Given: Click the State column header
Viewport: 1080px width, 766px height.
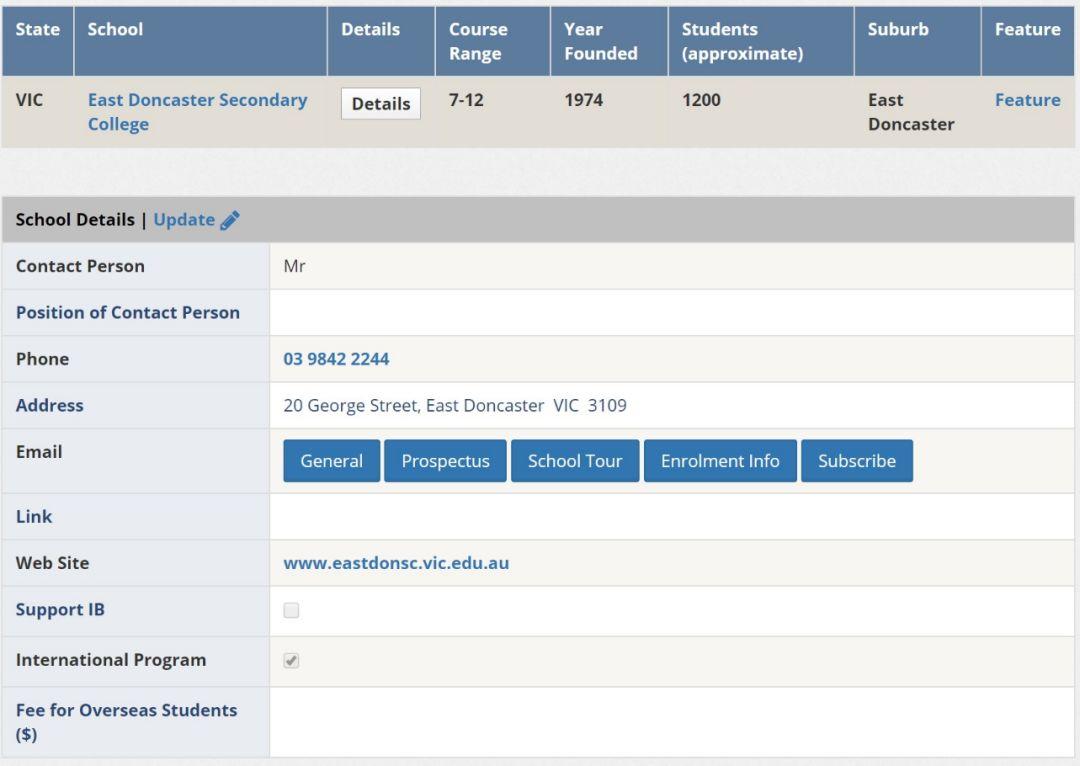Looking at the screenshot, I should pos(38,41).
